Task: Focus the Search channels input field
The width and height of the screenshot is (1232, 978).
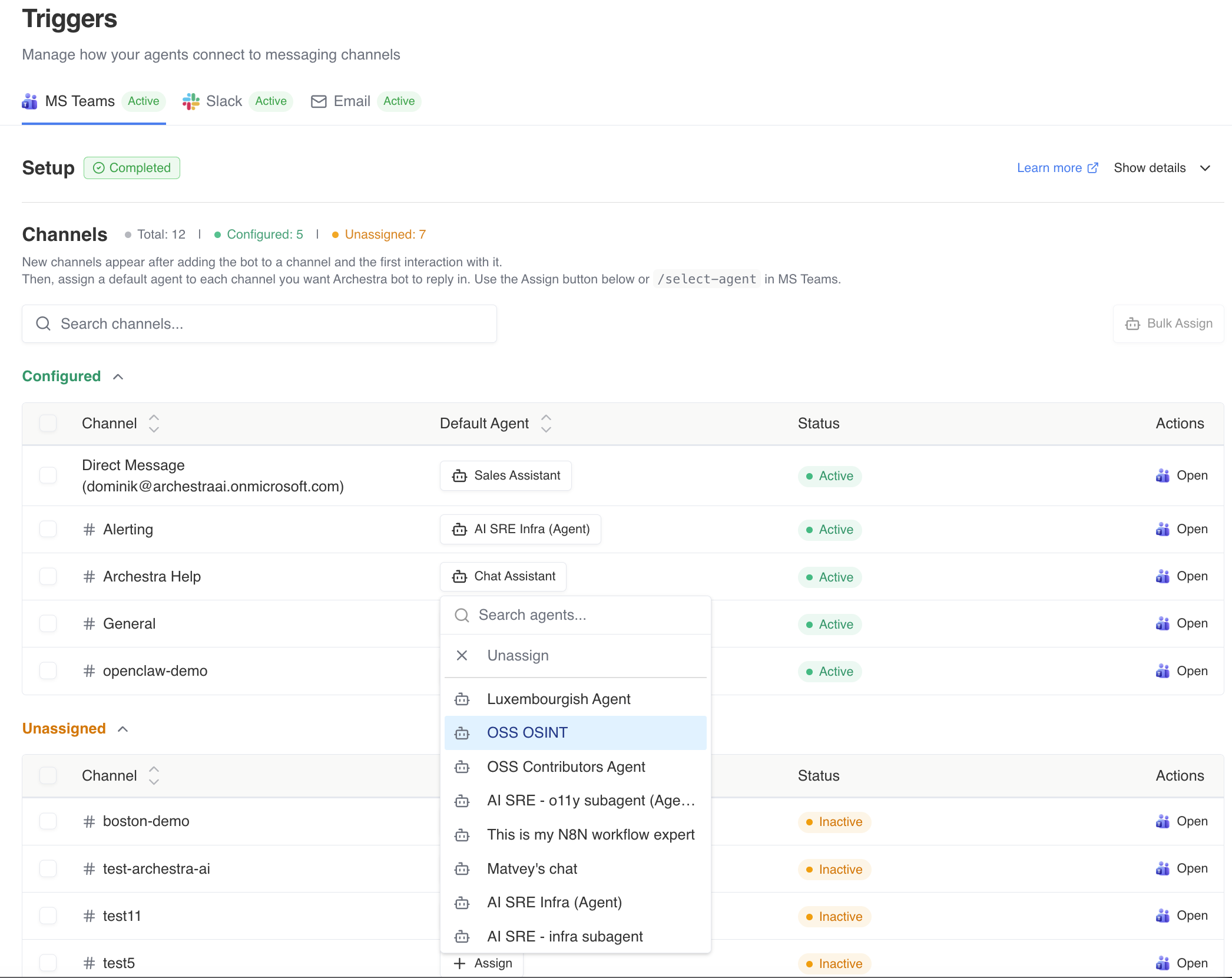Action: [259, 323]
